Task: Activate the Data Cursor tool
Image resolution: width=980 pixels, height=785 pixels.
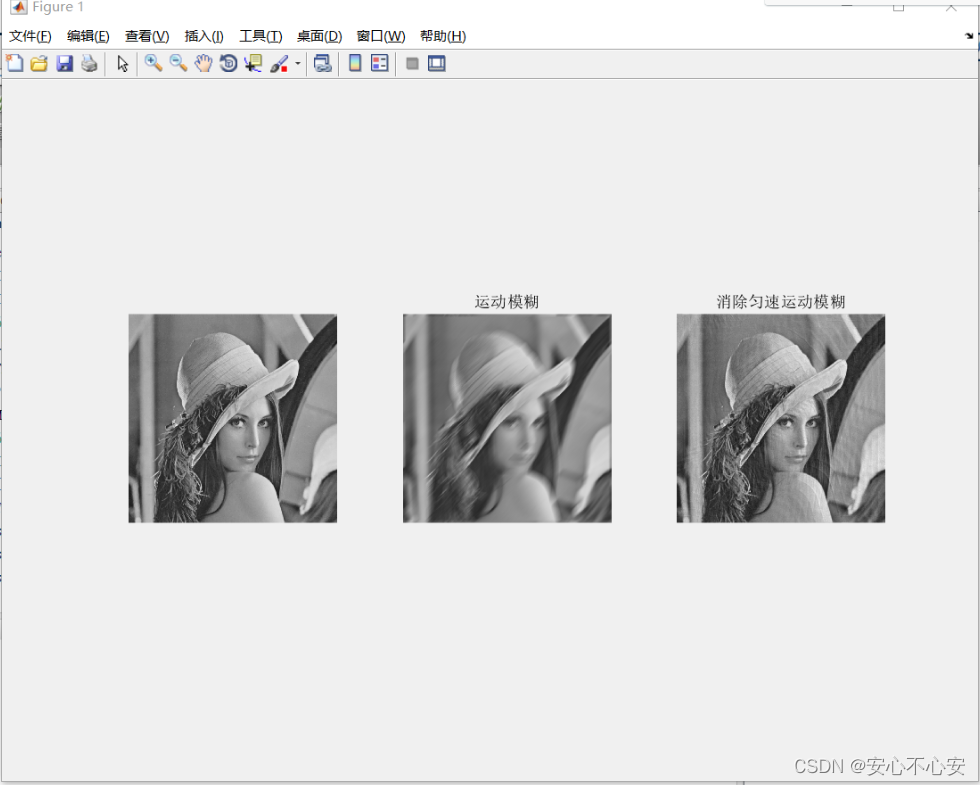Action: [253, 63]
